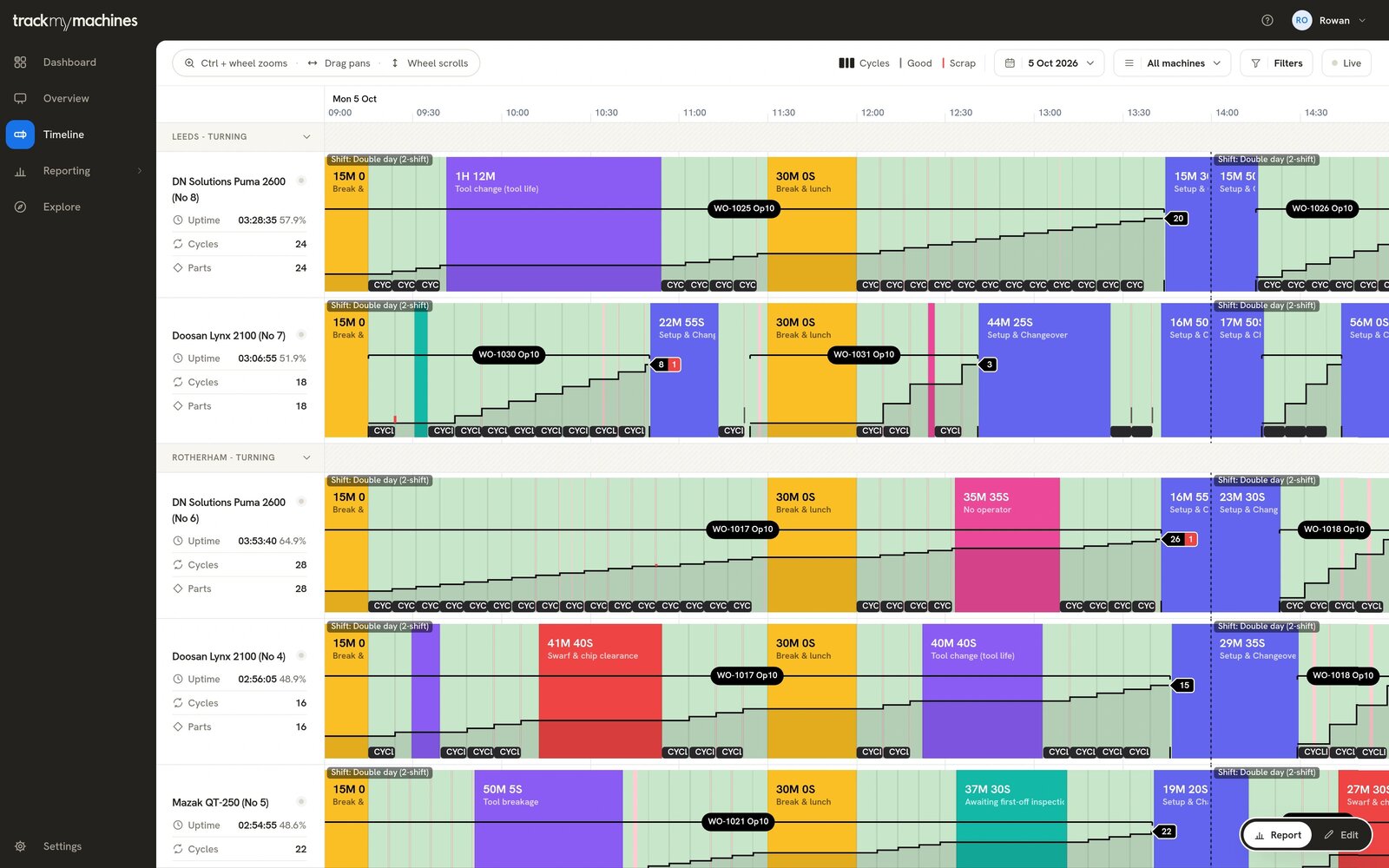Click the help question mark icon
The height and width of the screenshot is (868, 1389).
click(1267, 21)
